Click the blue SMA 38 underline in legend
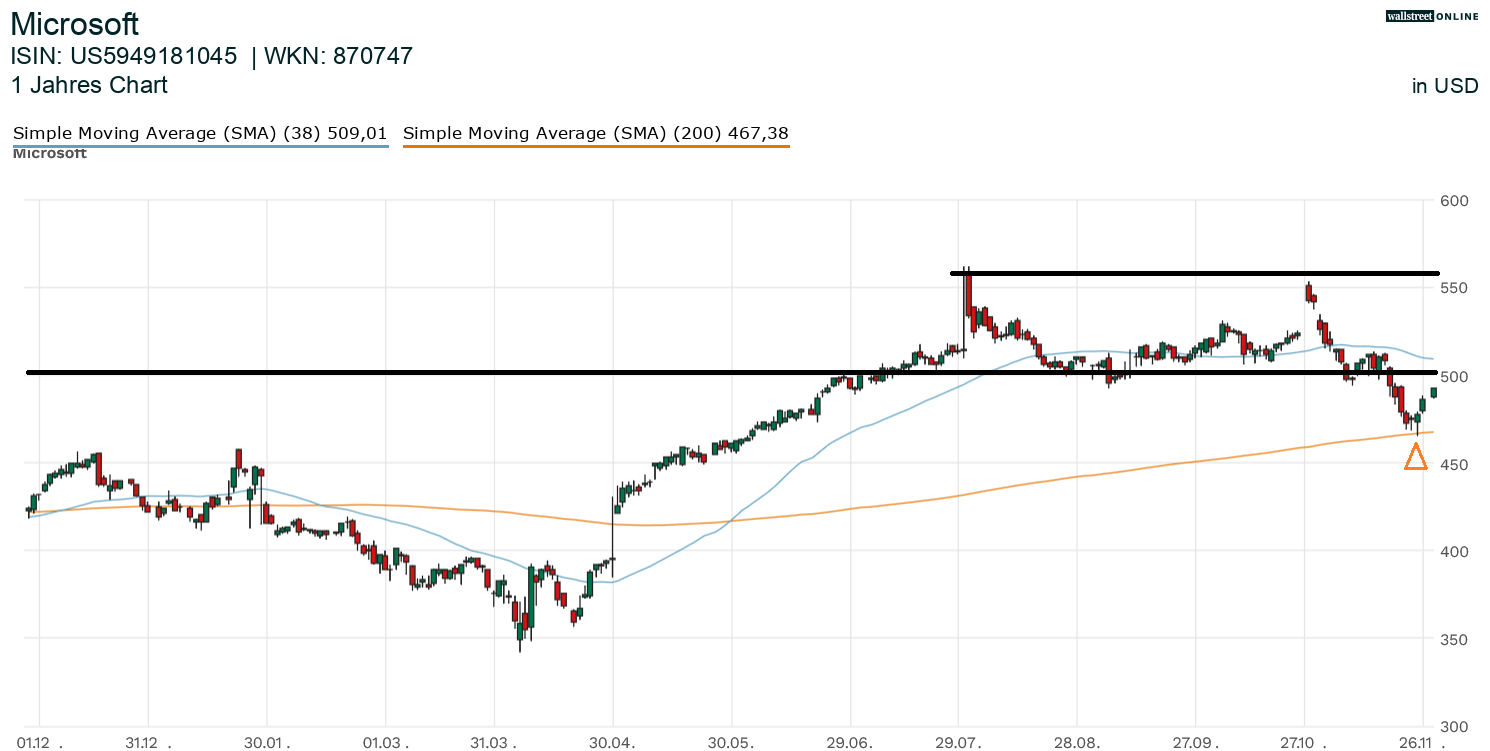The width and height of the screenshot is (1490, 751). pos(200,147)
